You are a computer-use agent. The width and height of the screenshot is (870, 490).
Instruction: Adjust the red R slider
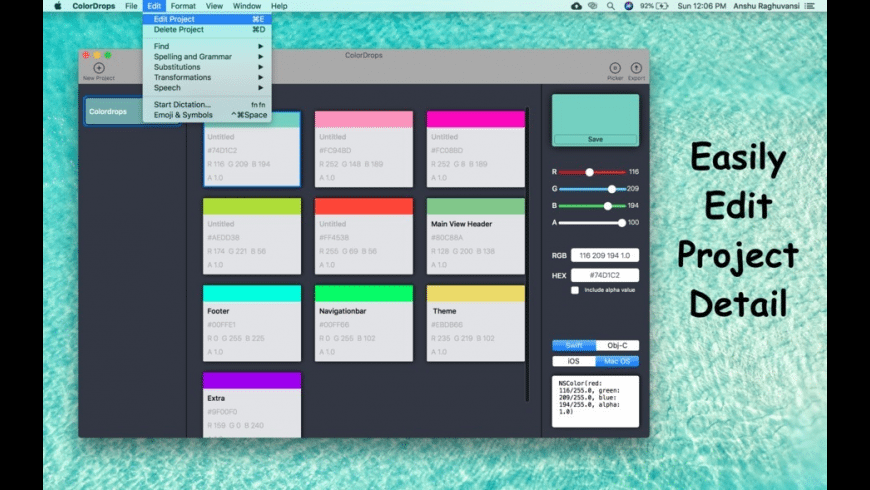click(x=592, y=172)
